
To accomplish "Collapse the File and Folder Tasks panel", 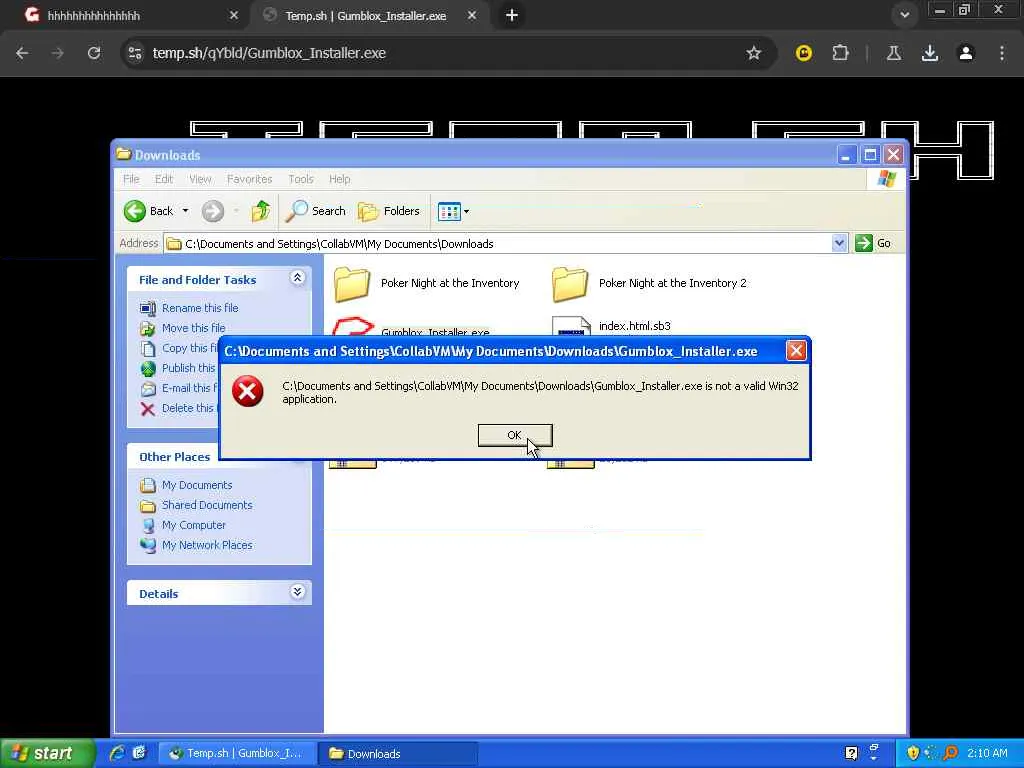I will [x=297, y=278].
